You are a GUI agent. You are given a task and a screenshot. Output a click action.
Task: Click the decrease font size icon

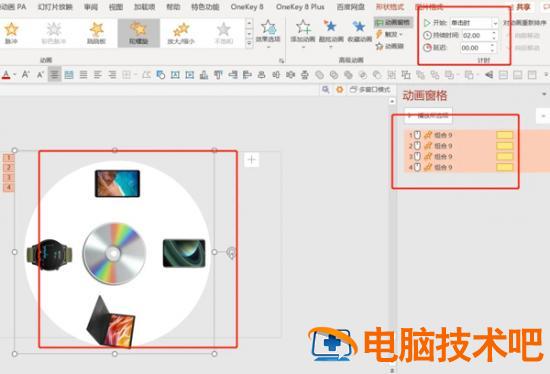pos(40,74)
